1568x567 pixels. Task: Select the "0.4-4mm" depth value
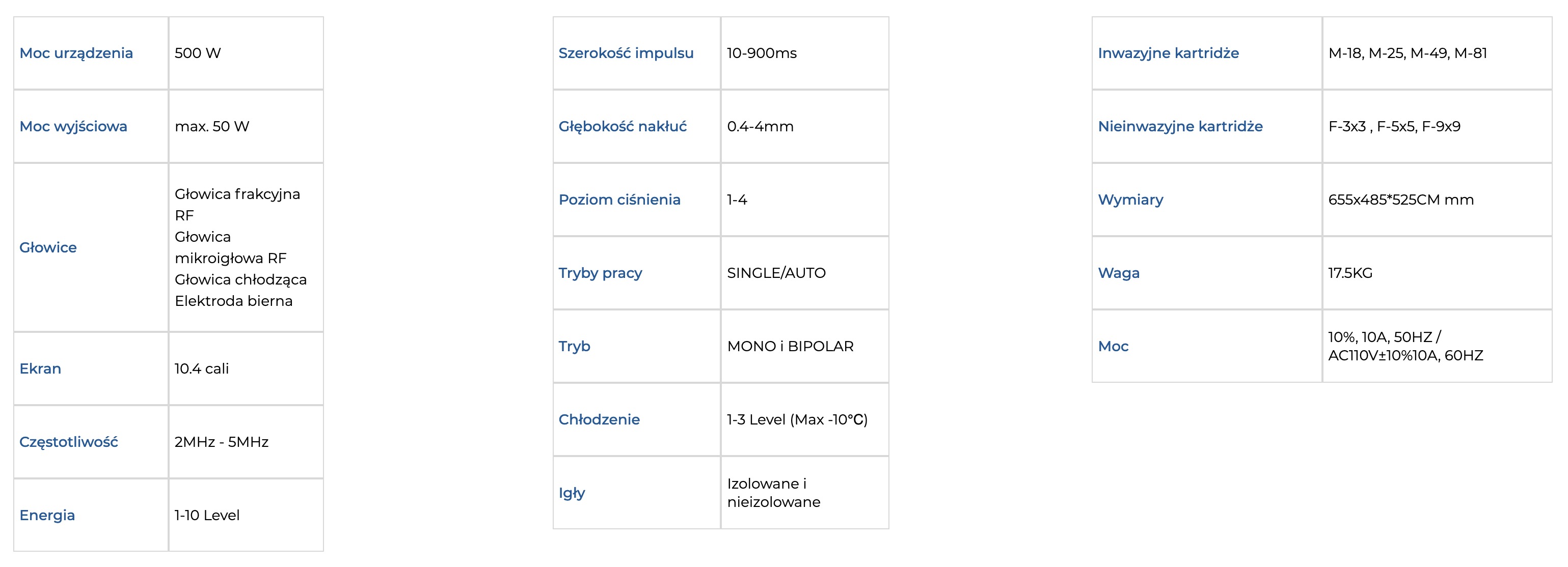pos(760,127)
